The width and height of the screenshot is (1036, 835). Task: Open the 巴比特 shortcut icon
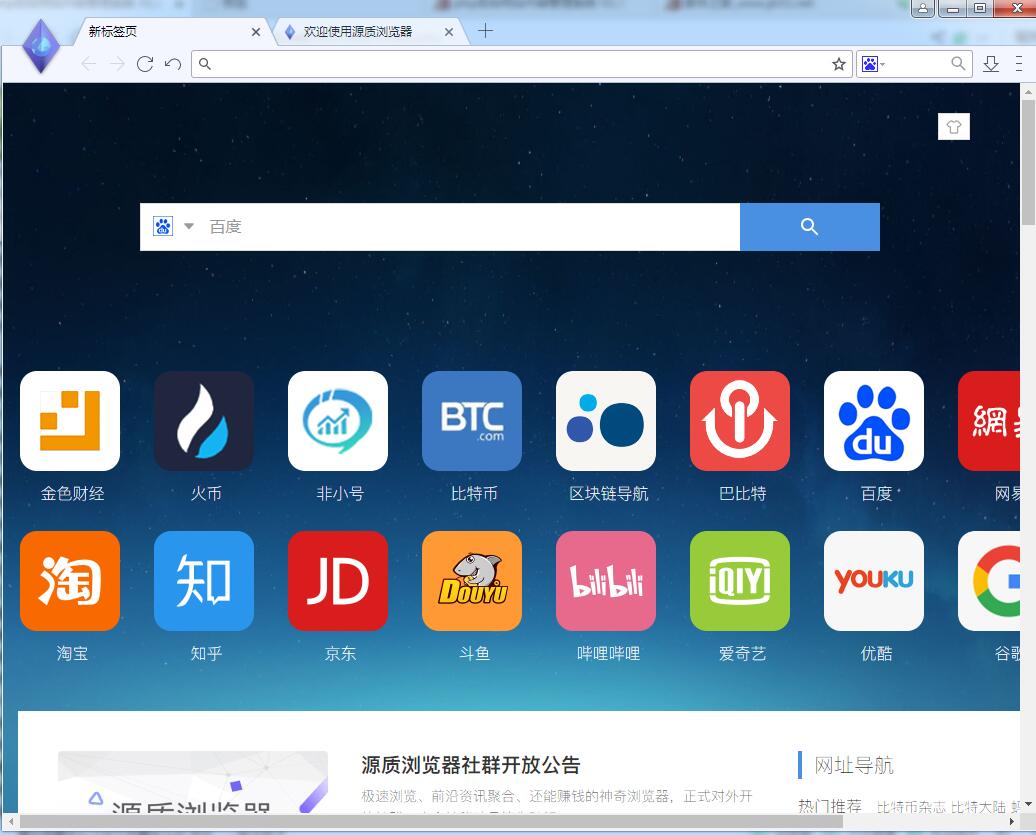point(740,421)
